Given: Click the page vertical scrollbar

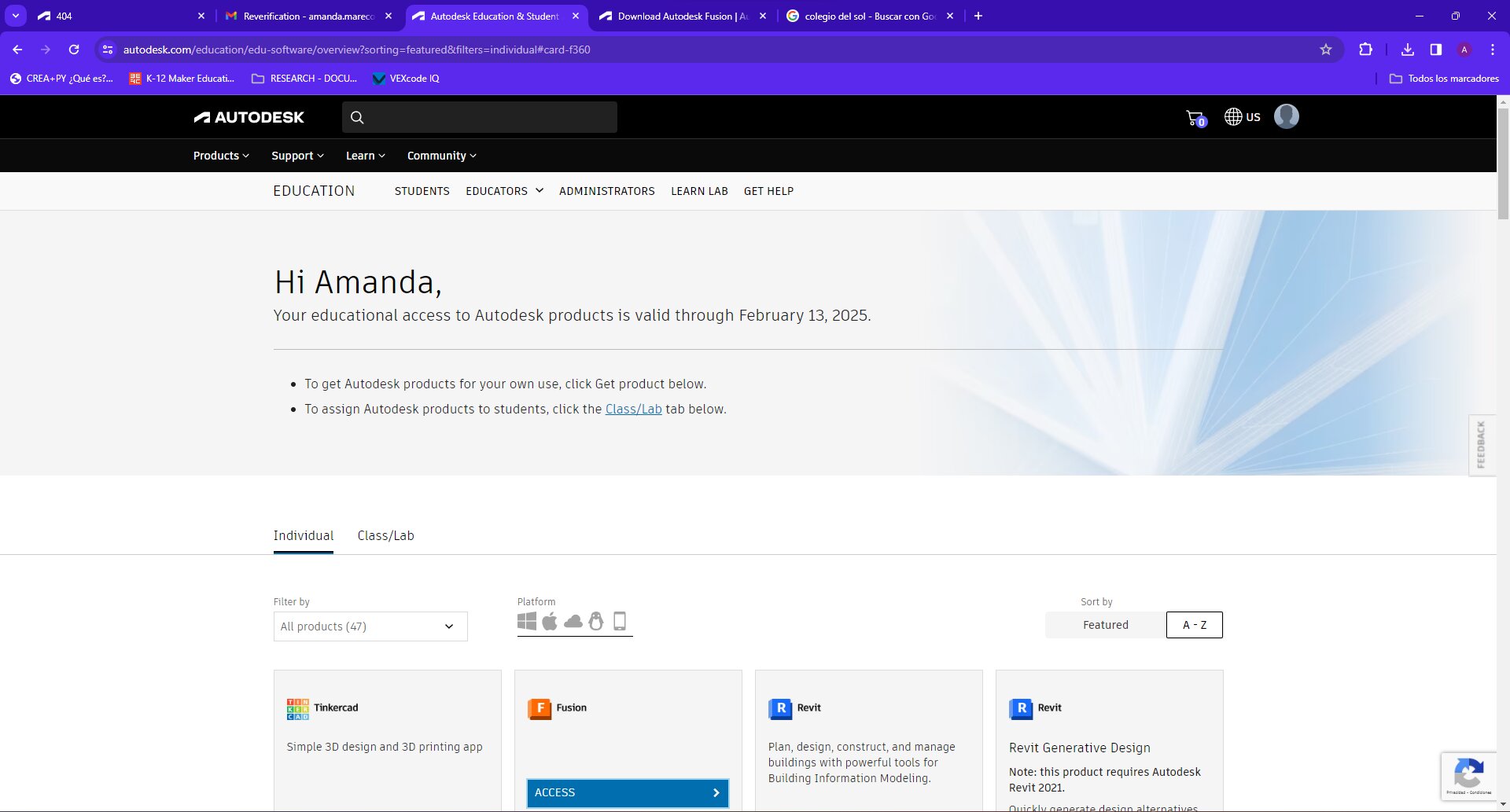Looking at the screenshot, I should coord(1503,164).
